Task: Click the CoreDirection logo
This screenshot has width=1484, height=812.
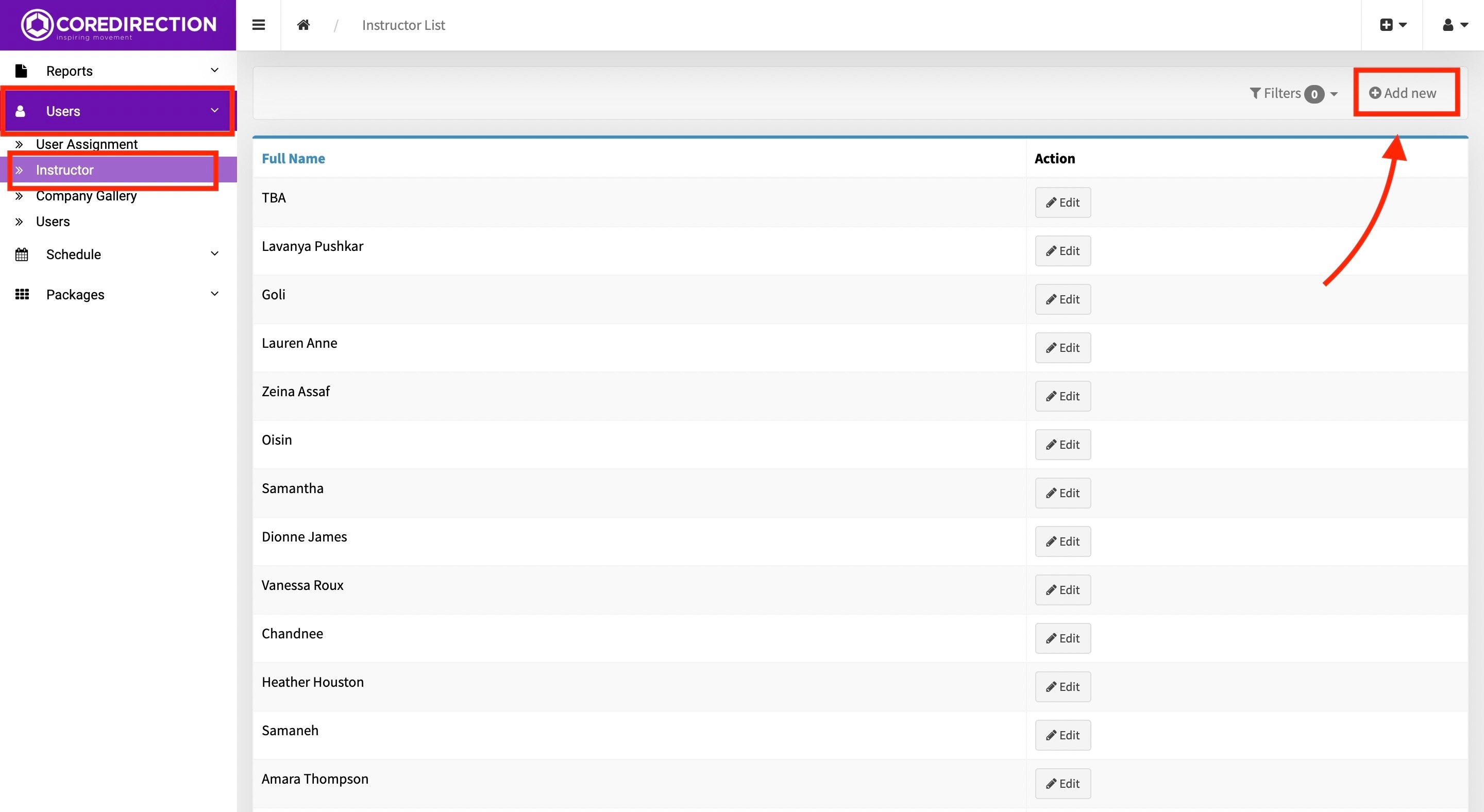Action: [x=118, y=25]
